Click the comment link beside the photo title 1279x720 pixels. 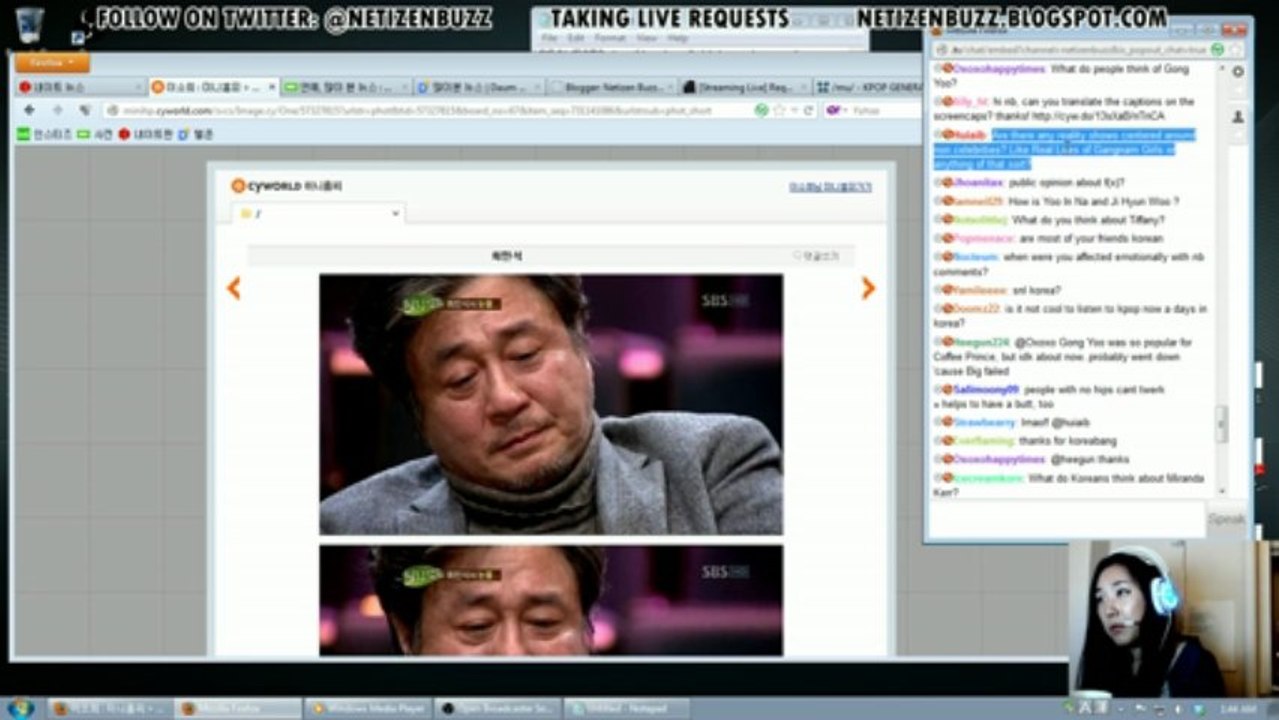pos(816,256)
